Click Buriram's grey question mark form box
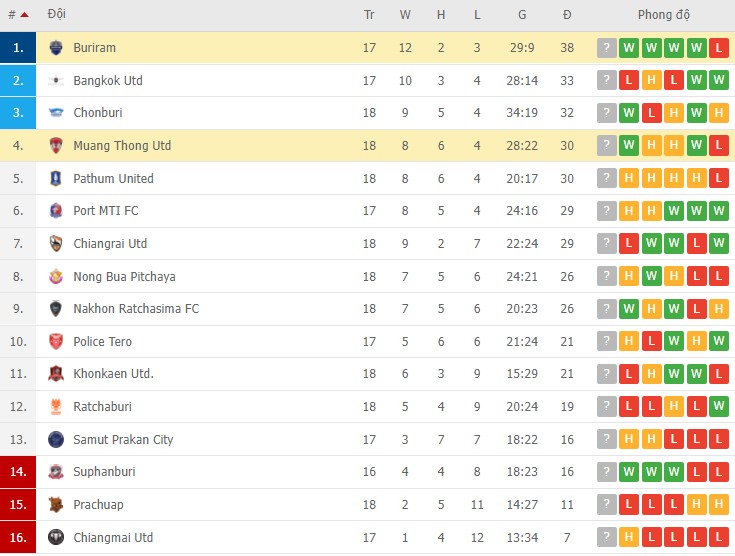The image size is (735, 556). coord(606,48)
